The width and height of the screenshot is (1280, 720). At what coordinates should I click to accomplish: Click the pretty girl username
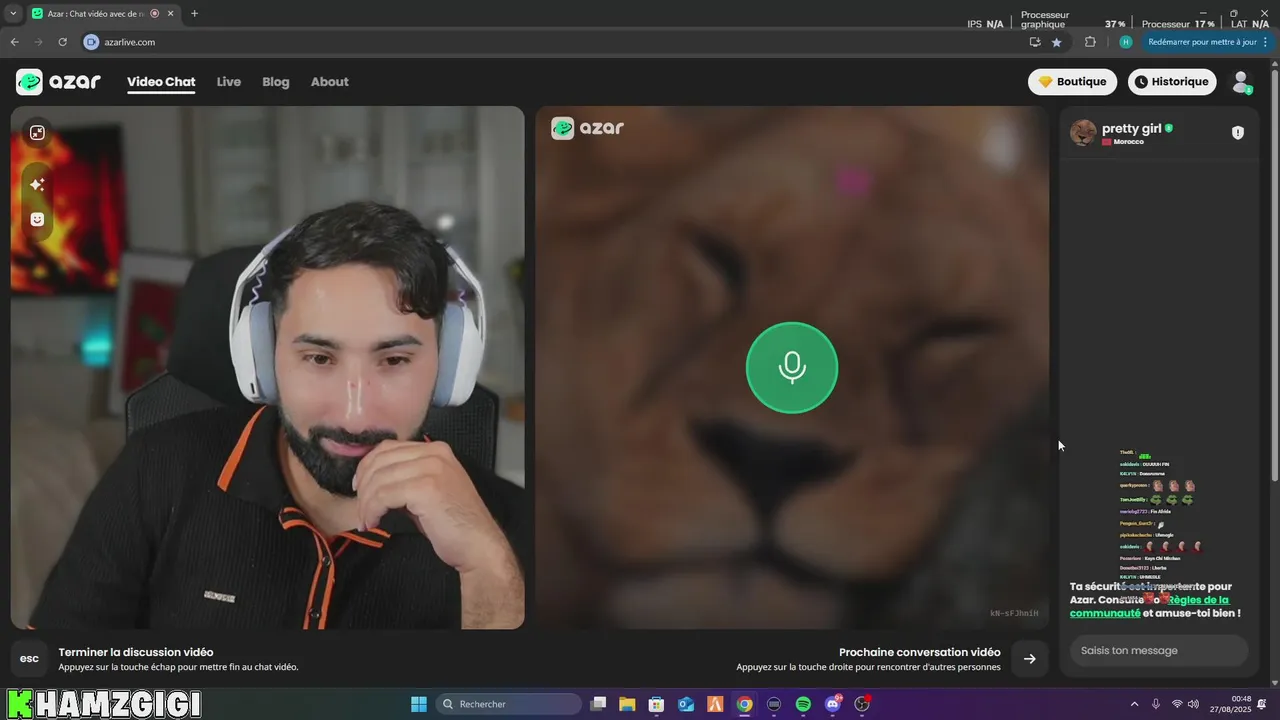click(x=1132, y=128)
